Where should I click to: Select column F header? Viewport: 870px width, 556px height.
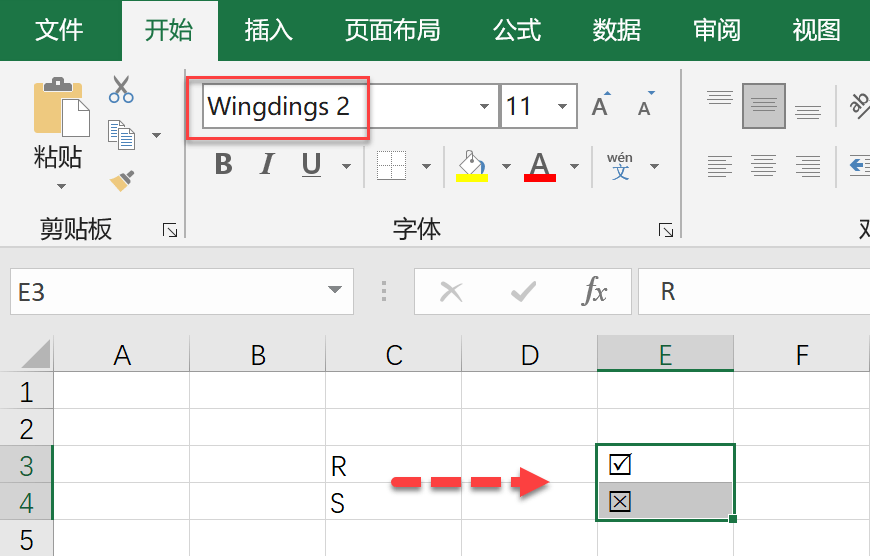coord(801,354)
